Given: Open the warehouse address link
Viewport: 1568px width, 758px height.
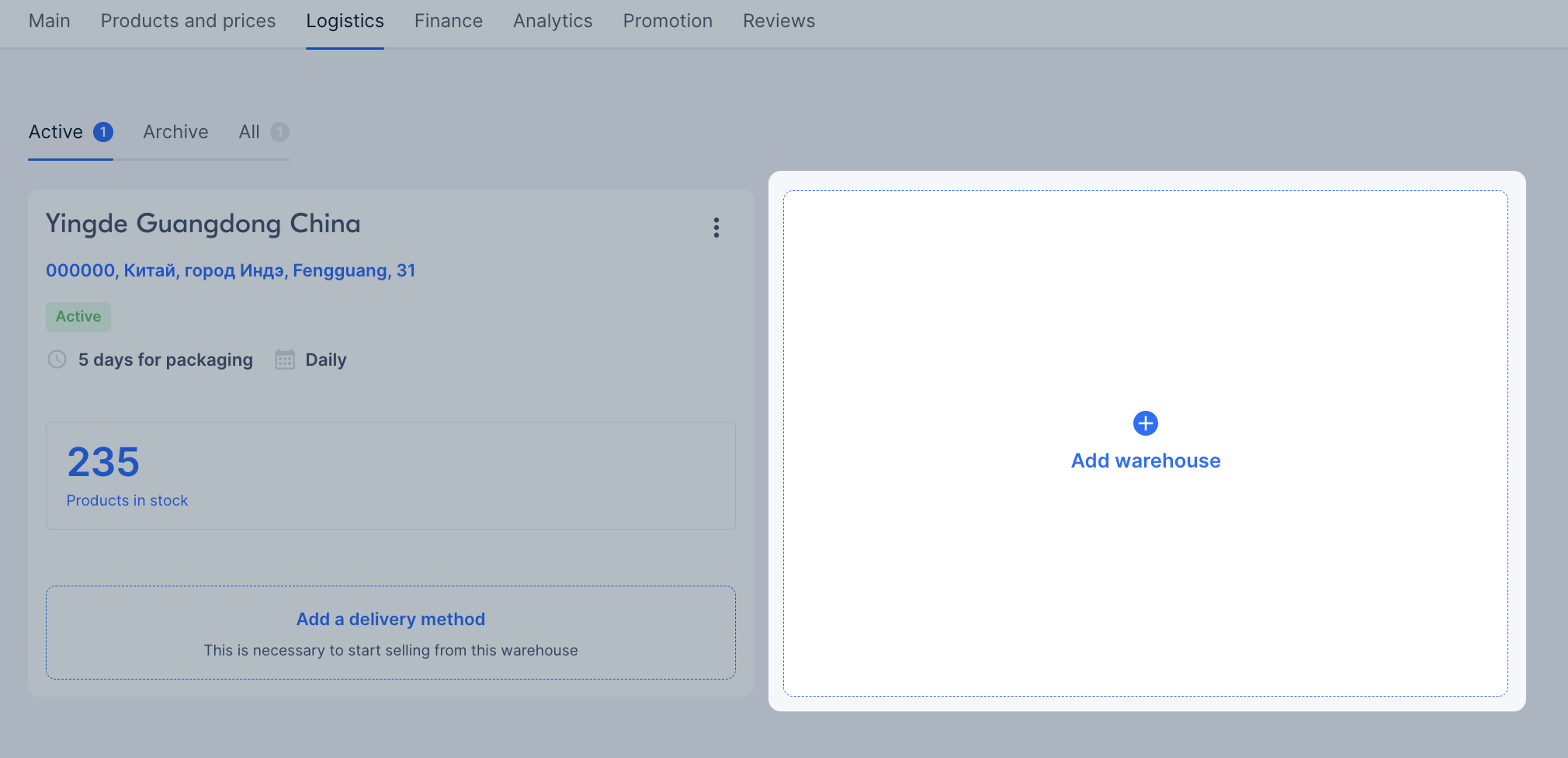Looking at the screenshot, I should 231,270.
